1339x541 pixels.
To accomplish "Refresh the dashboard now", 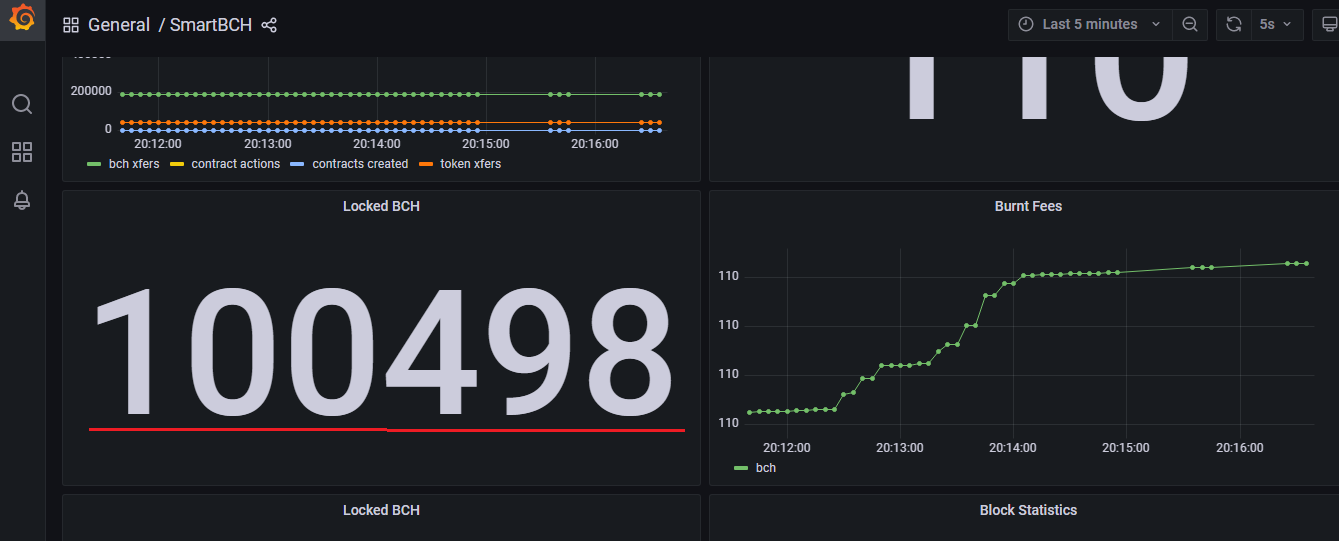I will pos(1234,24).
